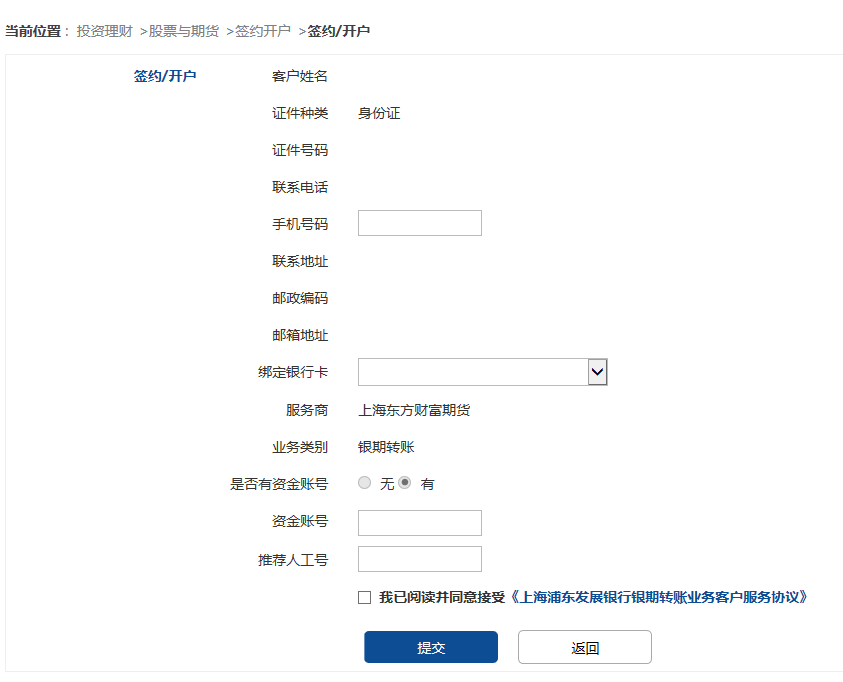Image resolution: width=843 pixels, height=682 pixels.
Task: Open the 投资理财 breadcrumb link
Action: coord(104,31)
